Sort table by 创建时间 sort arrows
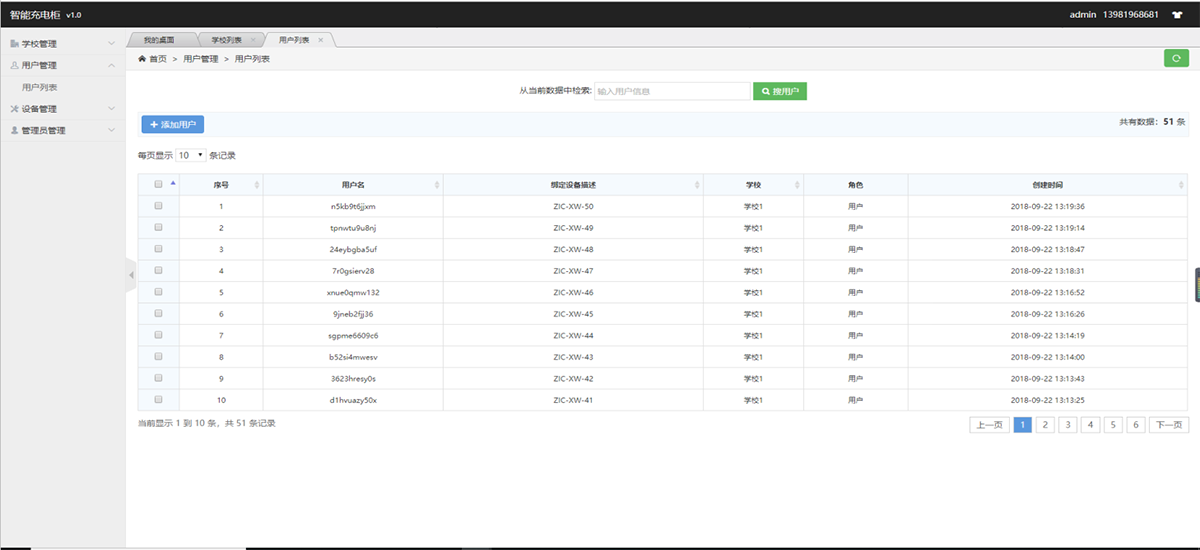 [1181, 185]
